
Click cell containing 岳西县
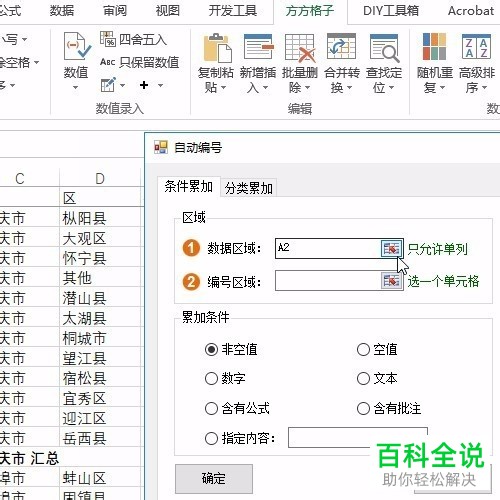coord(101,438)
